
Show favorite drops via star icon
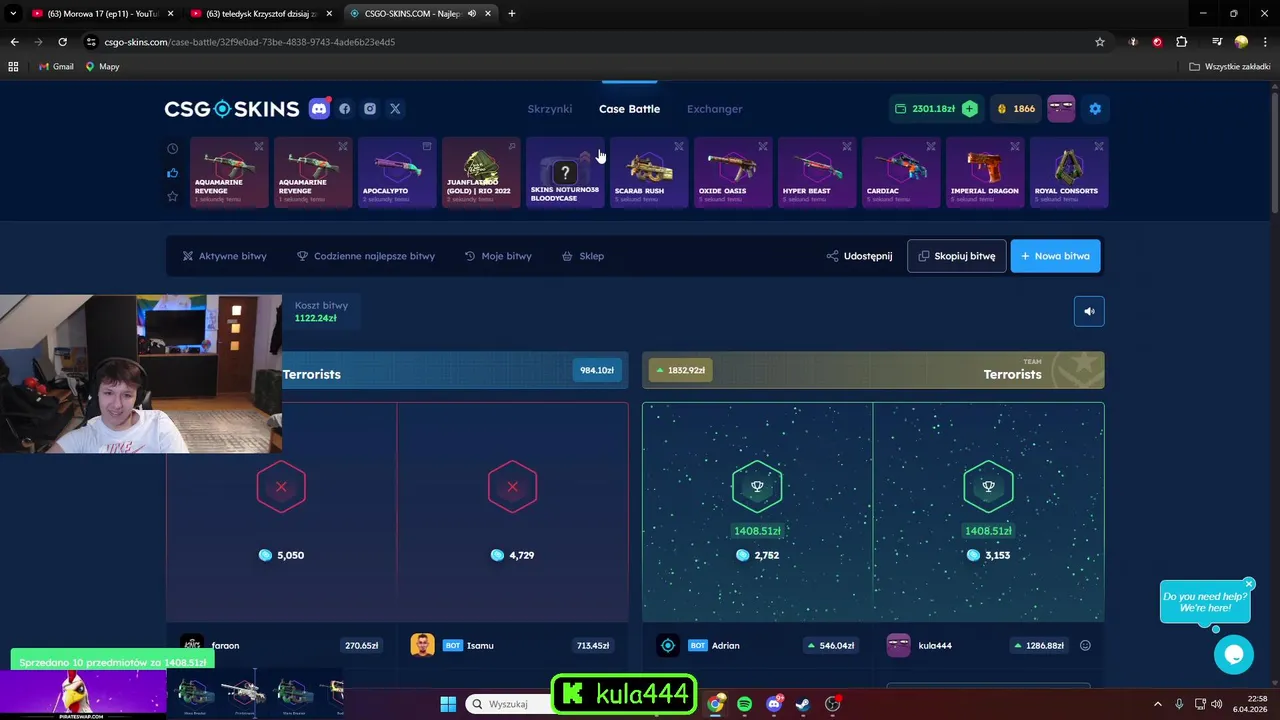click(172, 196)
